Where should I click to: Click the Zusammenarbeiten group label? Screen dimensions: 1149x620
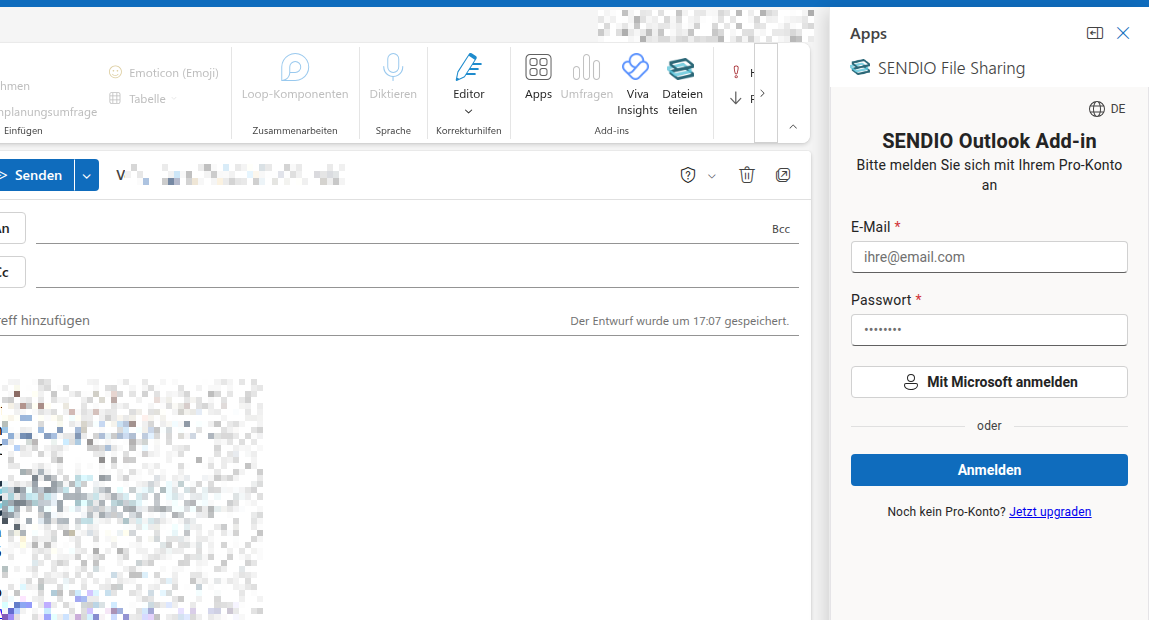pyautogui.click(x=295, y=130)
